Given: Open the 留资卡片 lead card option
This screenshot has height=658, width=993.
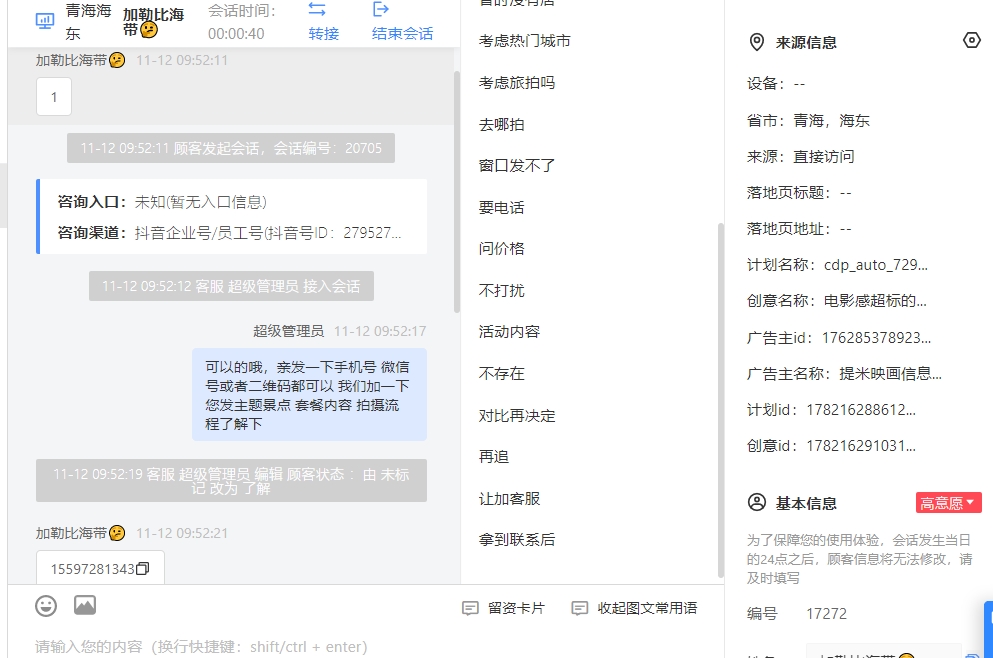Looking at the screenshot, I should pyautogui.click(x=503, y=609).
